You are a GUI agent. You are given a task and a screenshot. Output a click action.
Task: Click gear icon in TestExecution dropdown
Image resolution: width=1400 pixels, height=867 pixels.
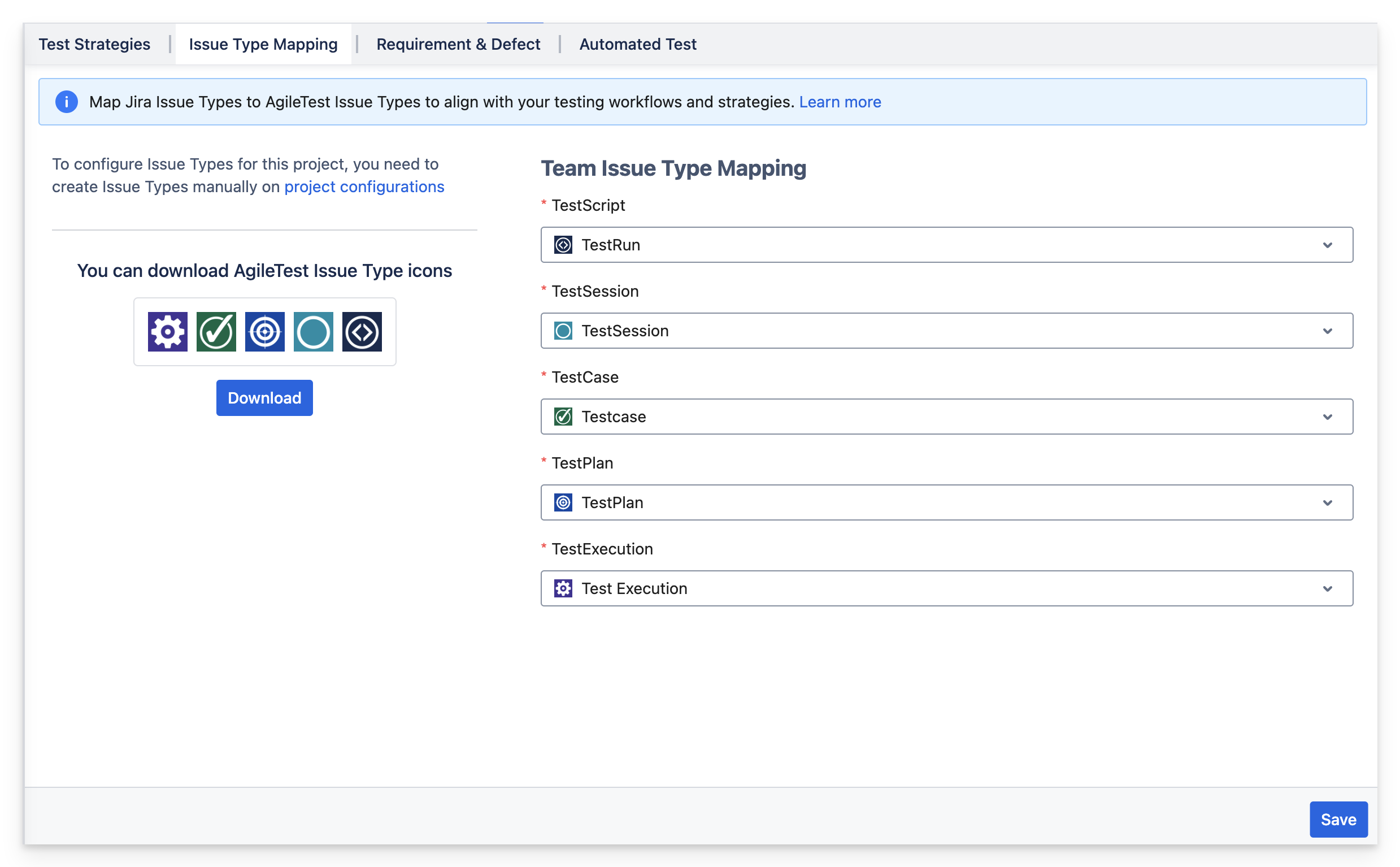click(x=563, y=588)
